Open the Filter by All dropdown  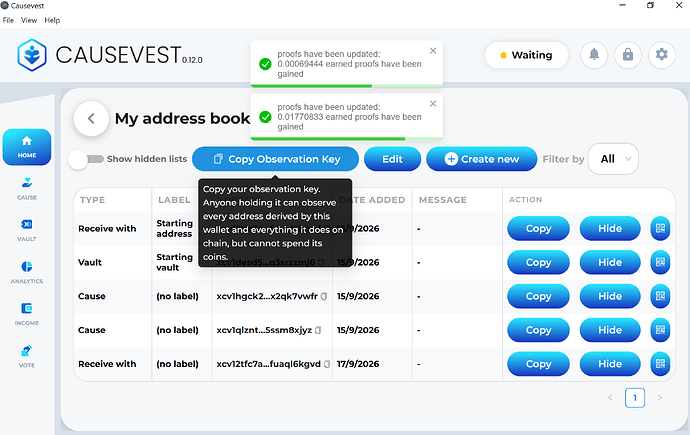(613, 159)
